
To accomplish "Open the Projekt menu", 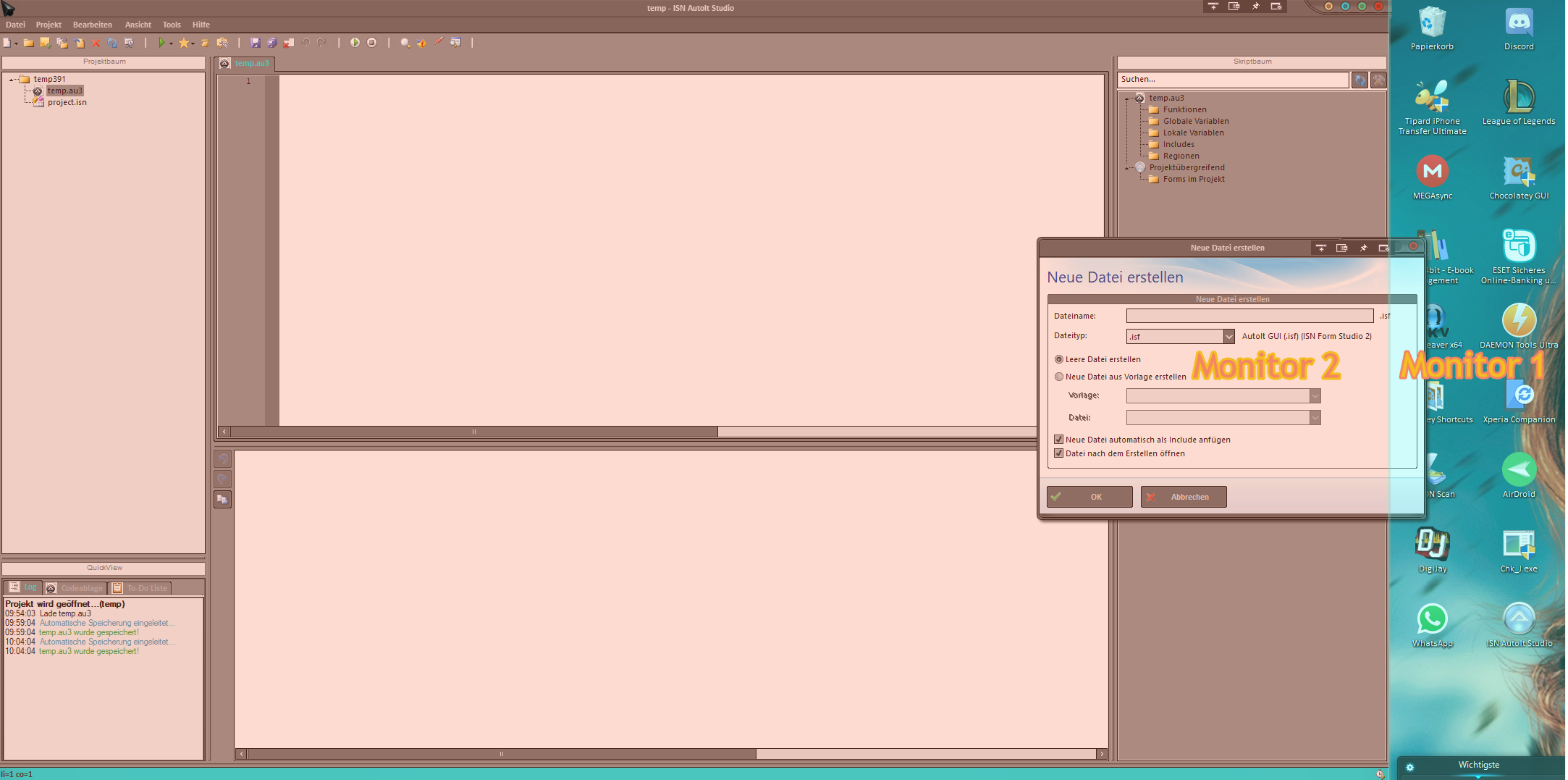I will 49,25.
